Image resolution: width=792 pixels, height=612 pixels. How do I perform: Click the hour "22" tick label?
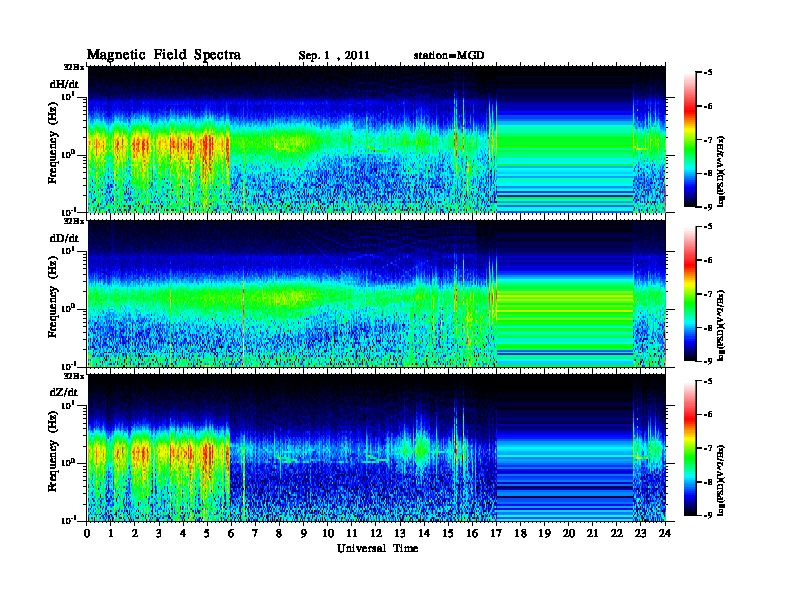(617, 533)
